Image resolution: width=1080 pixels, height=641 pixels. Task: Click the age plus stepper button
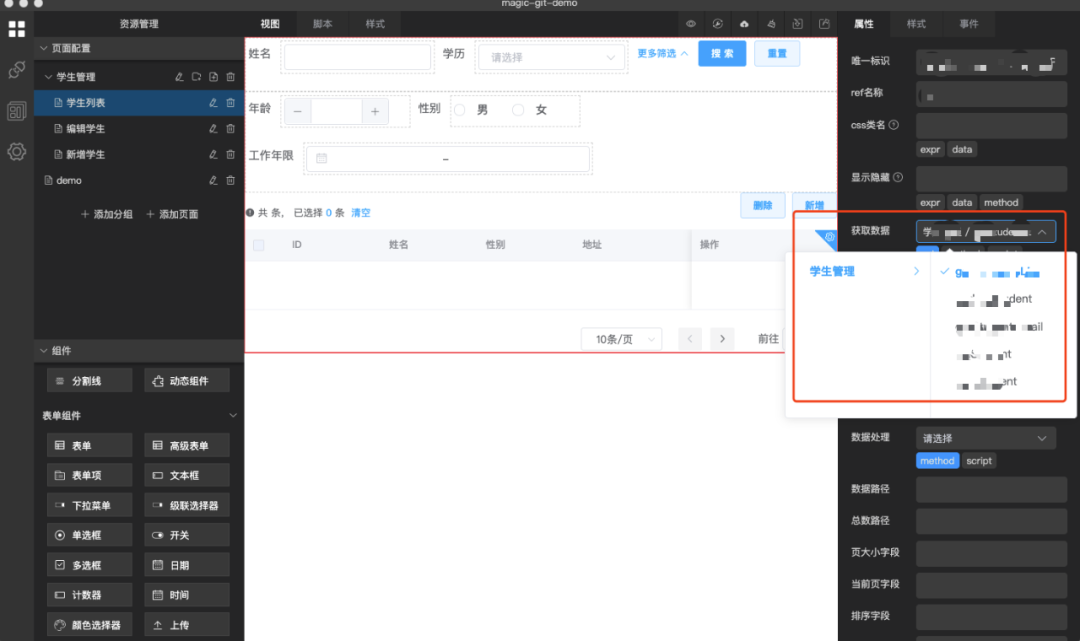(x=375, y=111)
